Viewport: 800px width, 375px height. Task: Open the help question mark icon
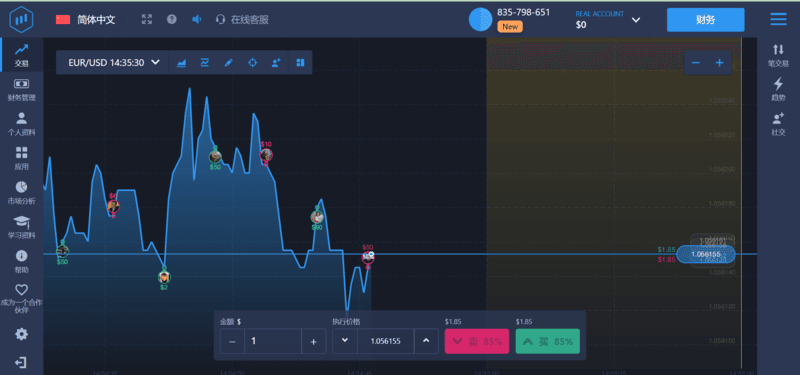click(172, 19)
